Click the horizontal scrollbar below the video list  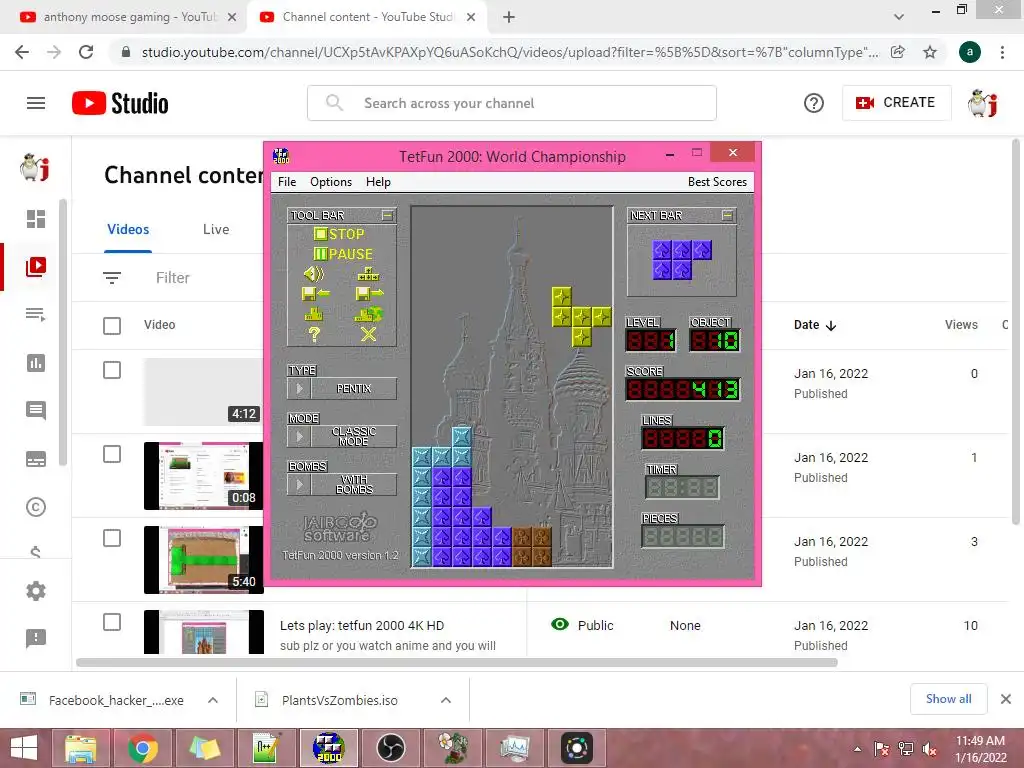point(456,662)
